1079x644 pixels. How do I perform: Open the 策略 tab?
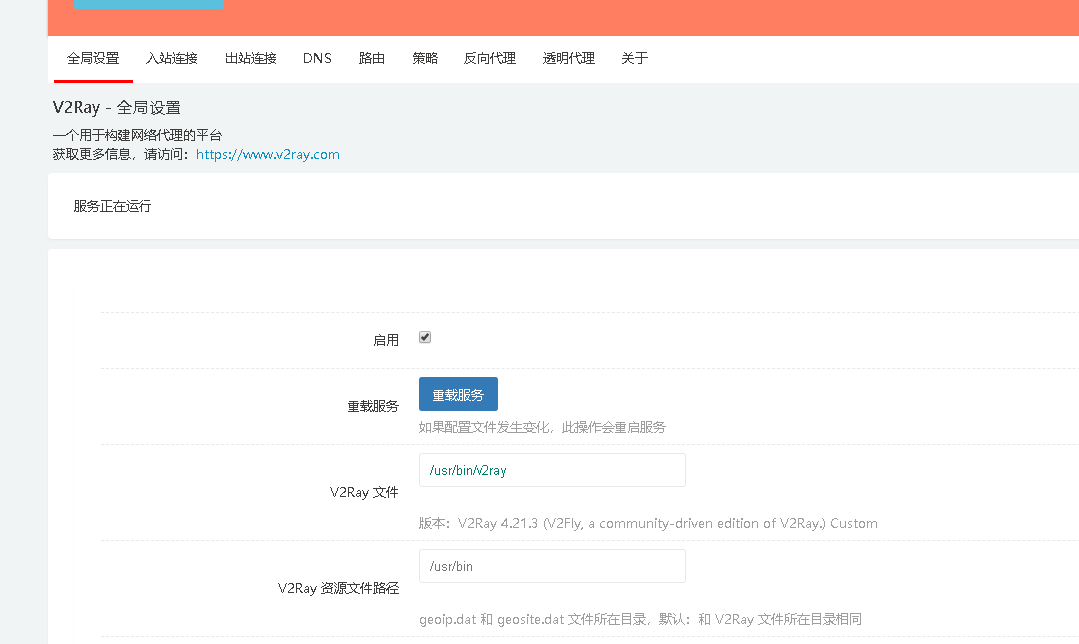point(424,58)
